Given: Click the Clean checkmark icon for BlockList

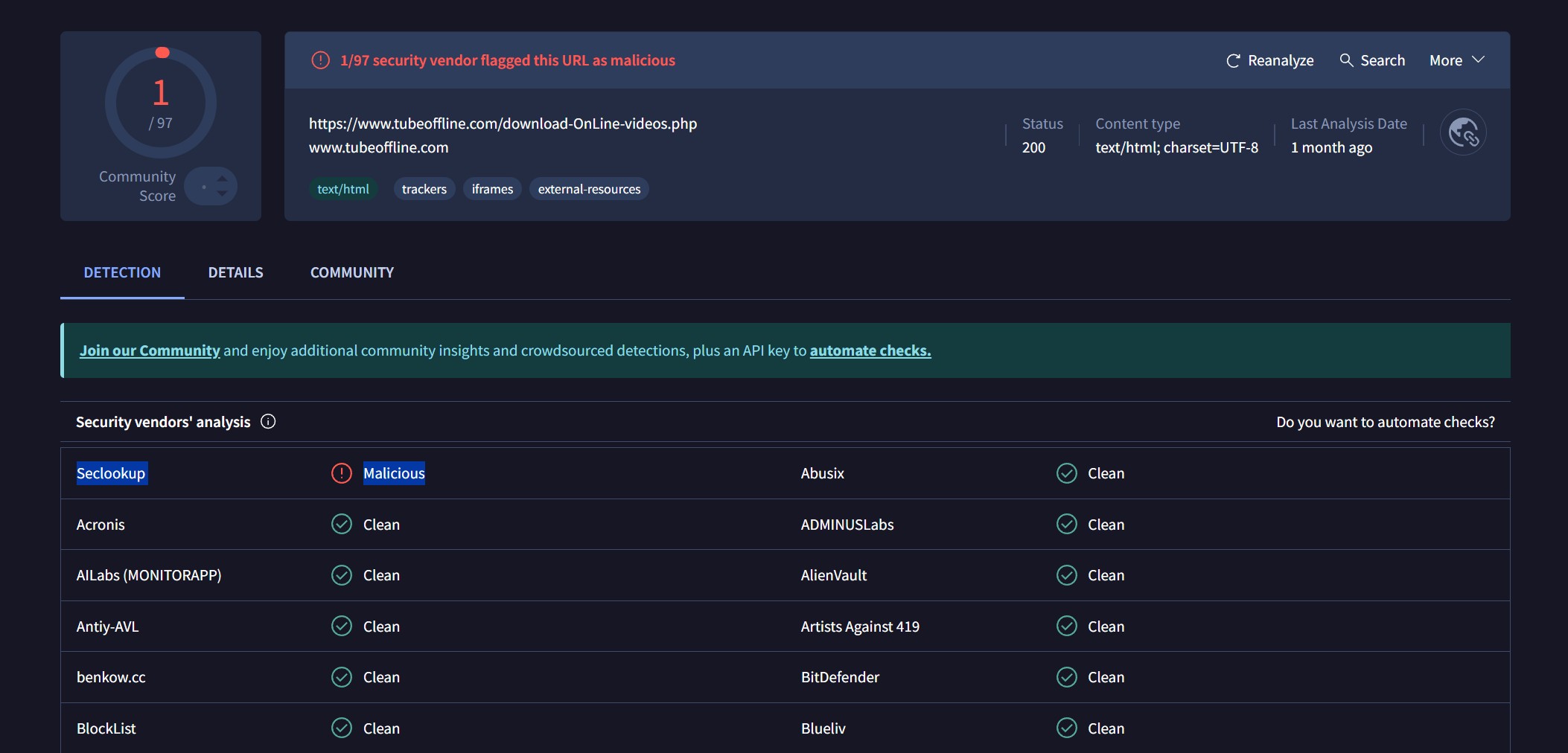Looking at the screenshot, I should click(x=342, y=728).
